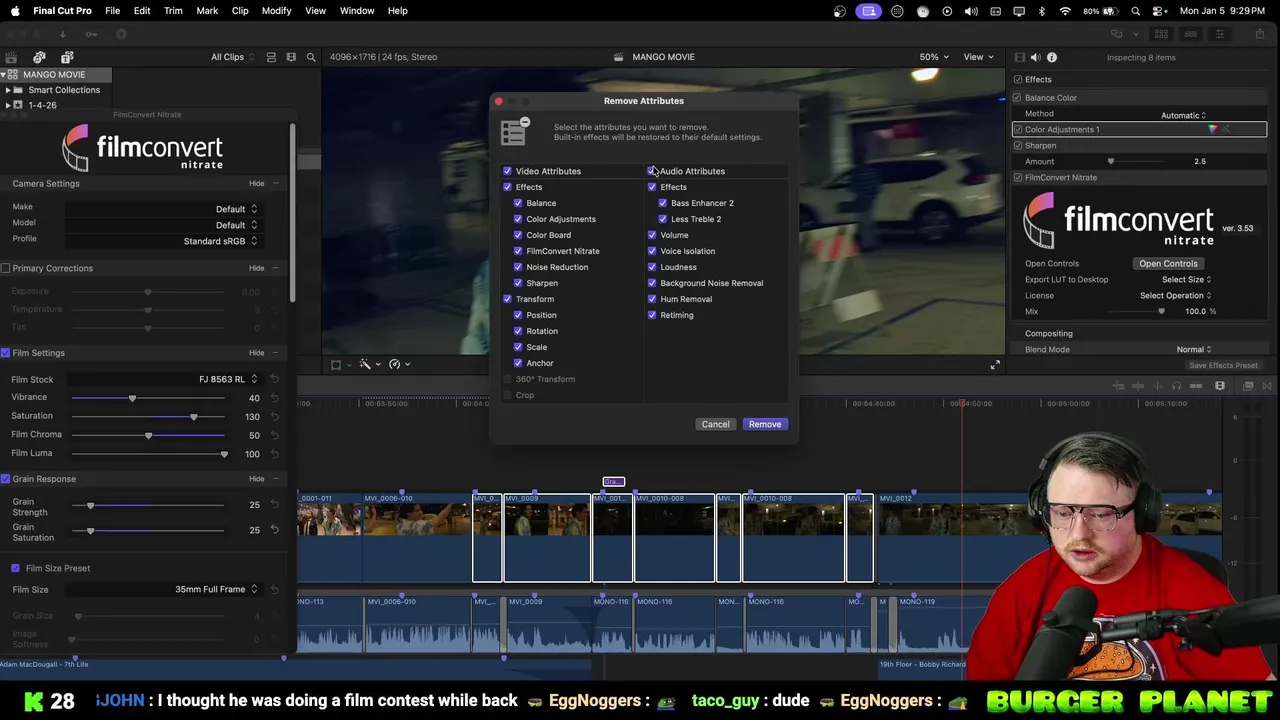
Task: Toggle the timeline panel toolbar icon
Action: 1190,34
